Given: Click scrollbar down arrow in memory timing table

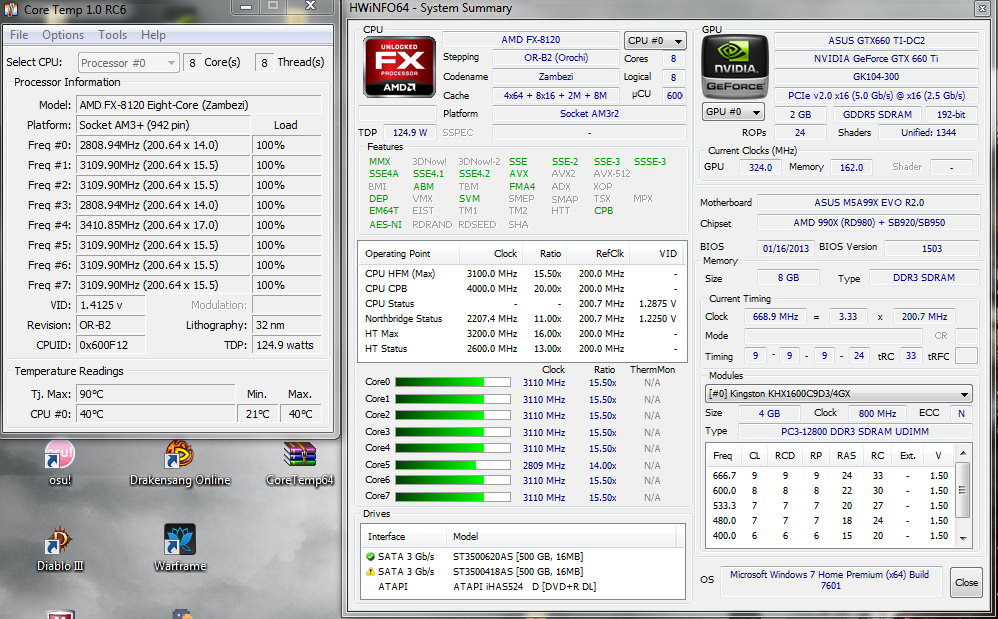Looking at the screenshot, I should 963,538.
